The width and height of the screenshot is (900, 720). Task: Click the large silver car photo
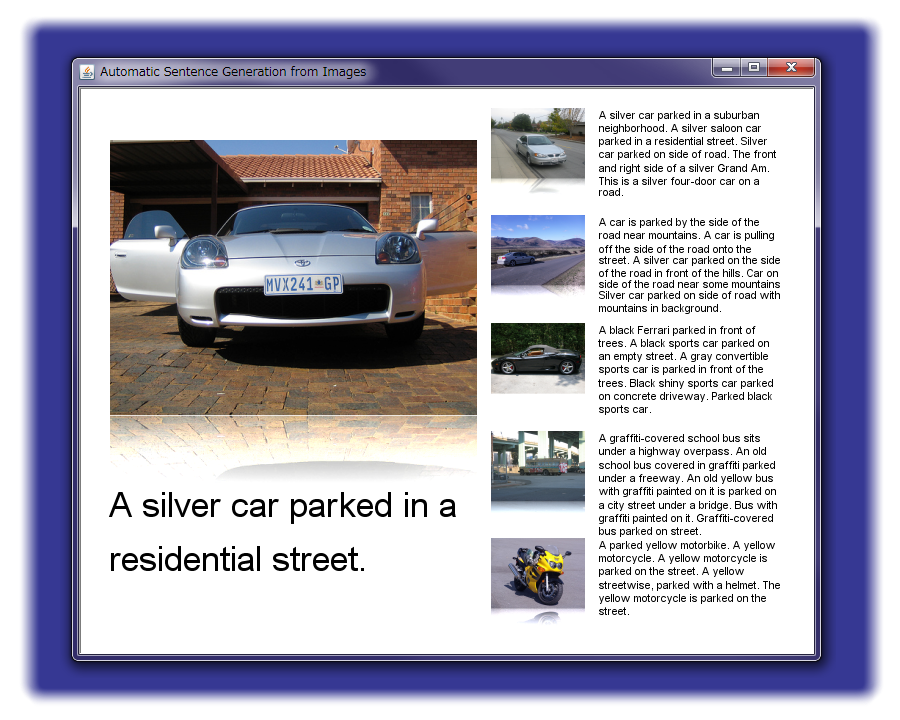pyautogui.click(x=293, y=277)
